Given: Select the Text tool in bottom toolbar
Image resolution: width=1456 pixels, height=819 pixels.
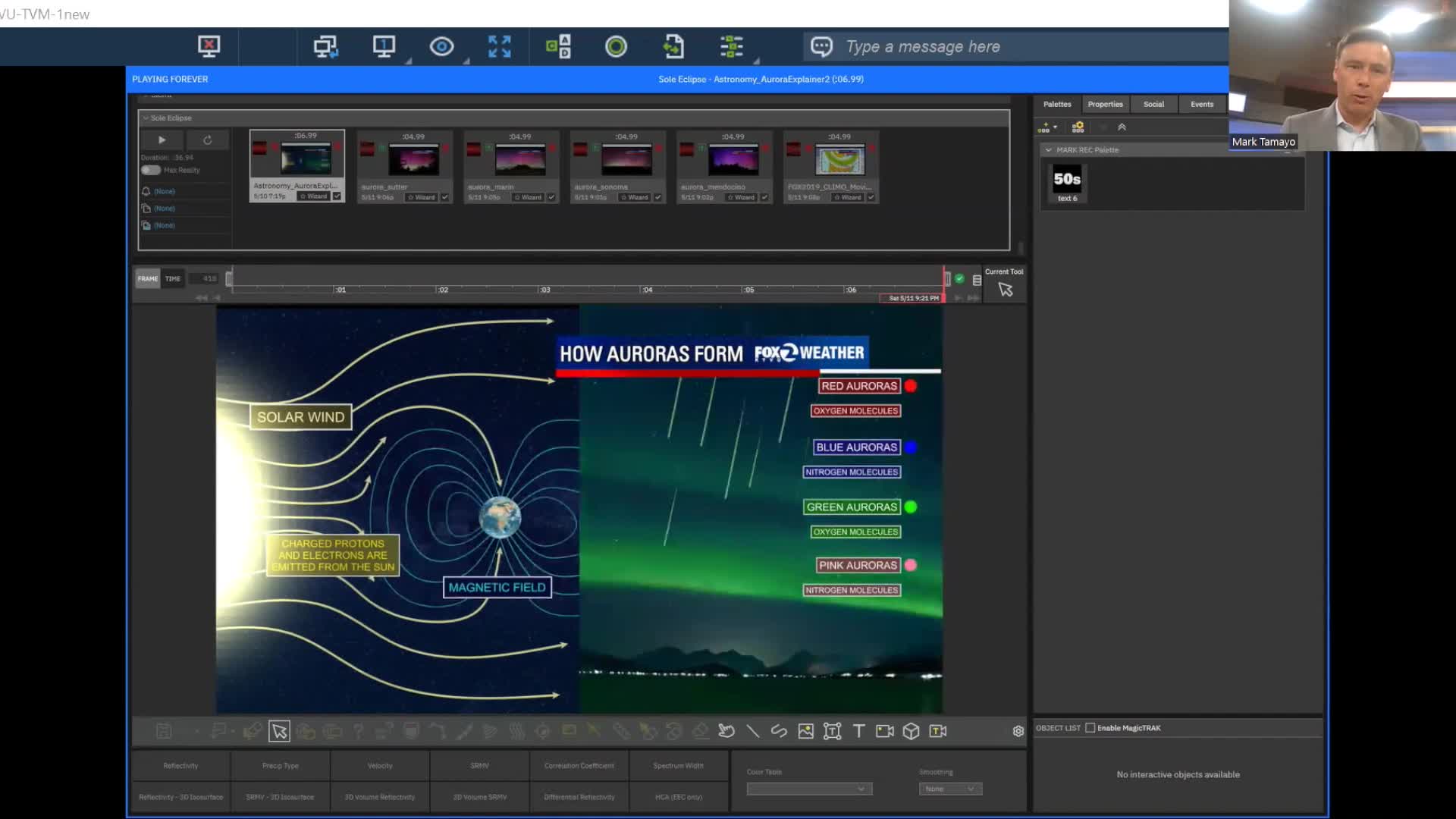Looking at the screenshot, I should click(x=858, y=731).
